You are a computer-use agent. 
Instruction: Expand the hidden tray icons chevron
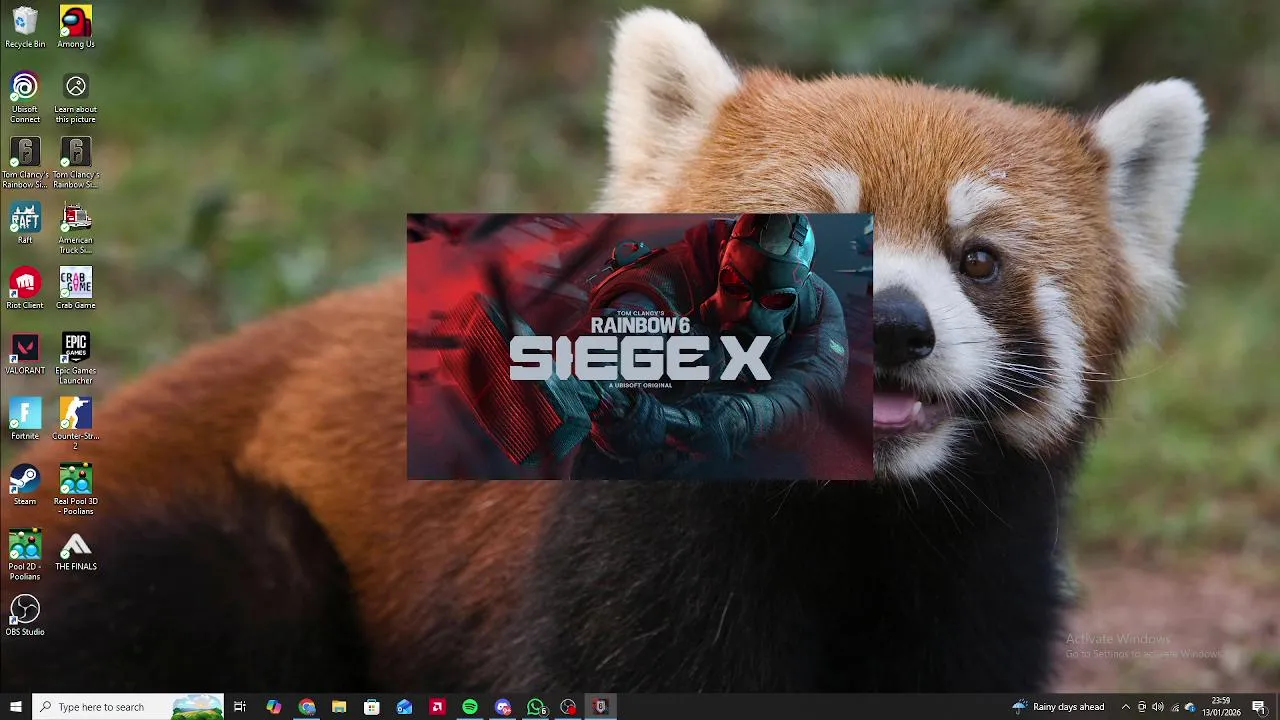[x=1126, y=707]
